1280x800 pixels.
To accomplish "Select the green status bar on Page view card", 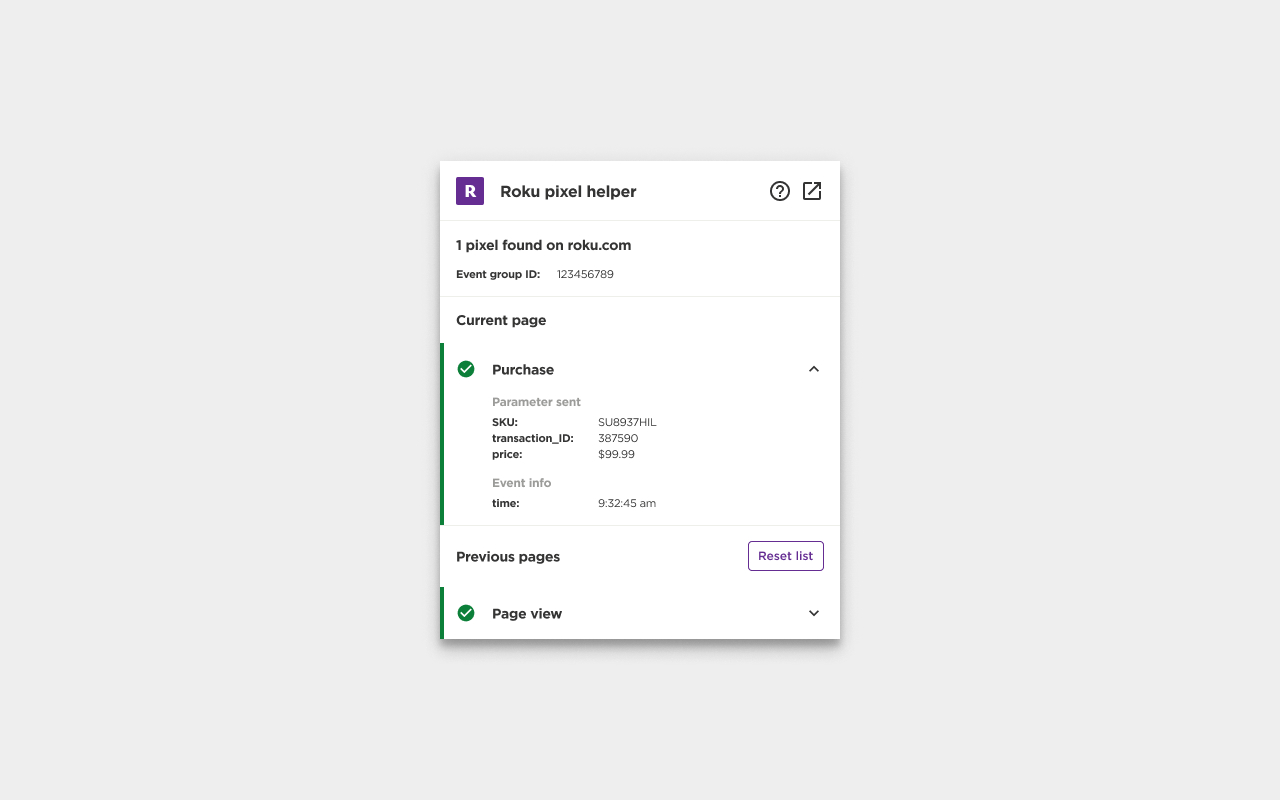I will pos(443,613).
